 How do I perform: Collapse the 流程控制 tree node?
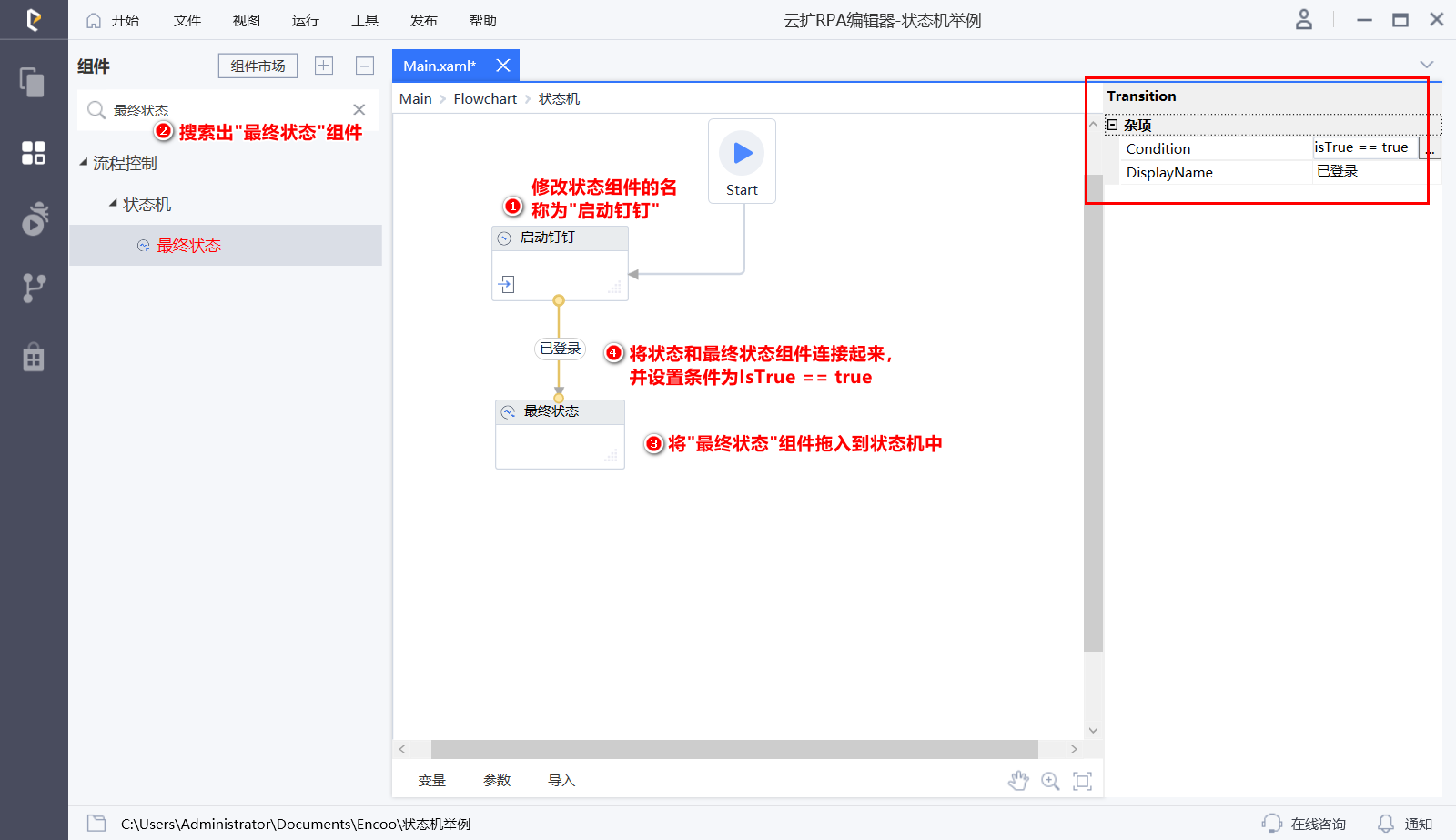(x=84, y=163)
